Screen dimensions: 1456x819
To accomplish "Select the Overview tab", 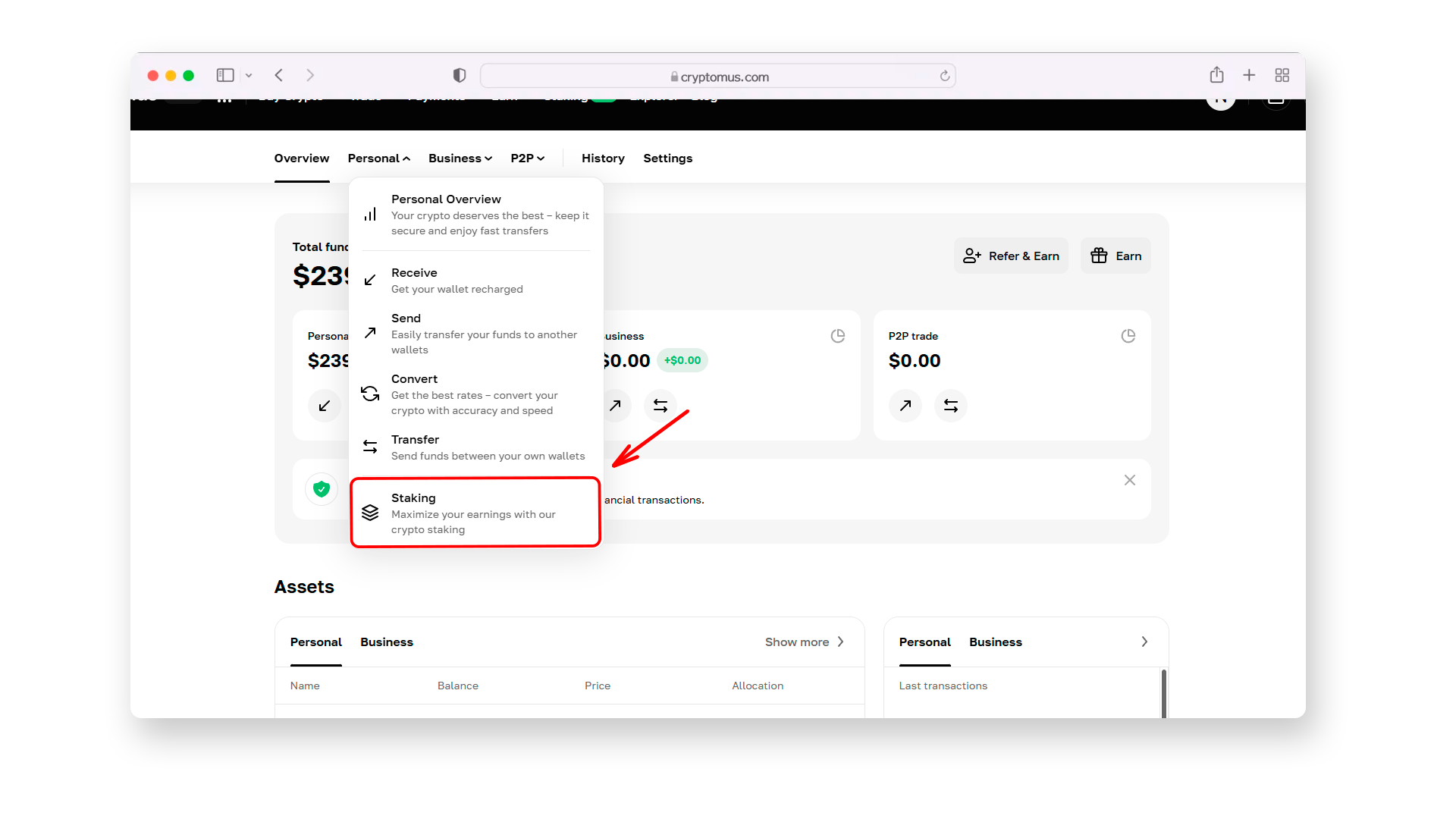I will pos(302,158).
